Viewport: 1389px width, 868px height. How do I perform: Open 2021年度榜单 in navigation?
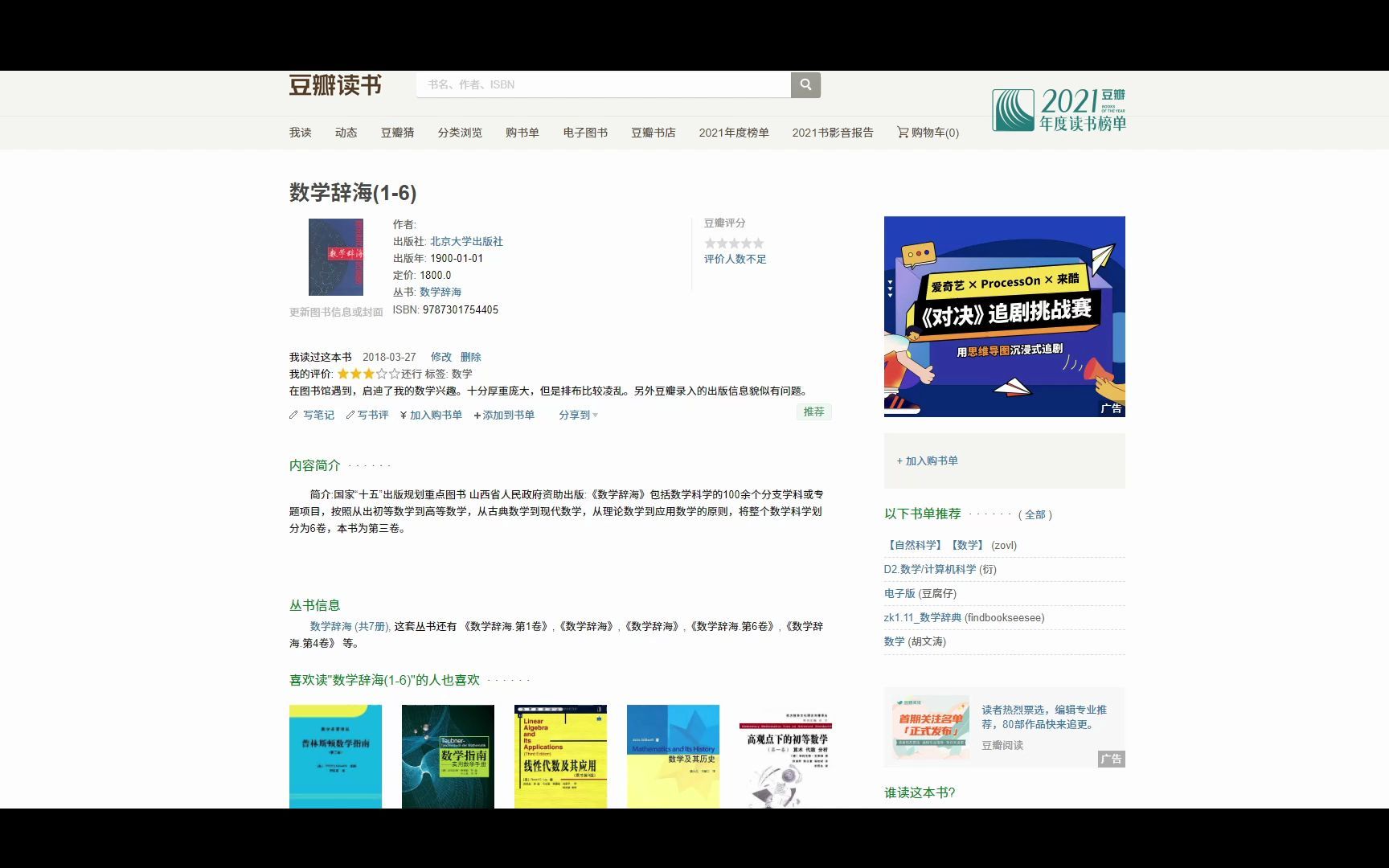[x=734, y=133]
